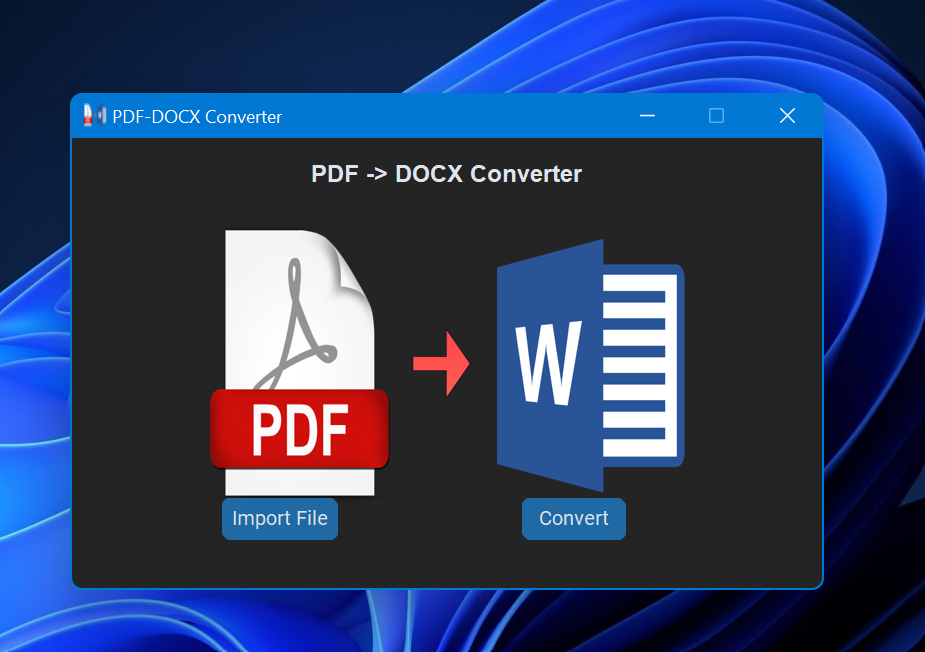Click the window title "PDF-DOCX Converter" text

pos(197,117)
